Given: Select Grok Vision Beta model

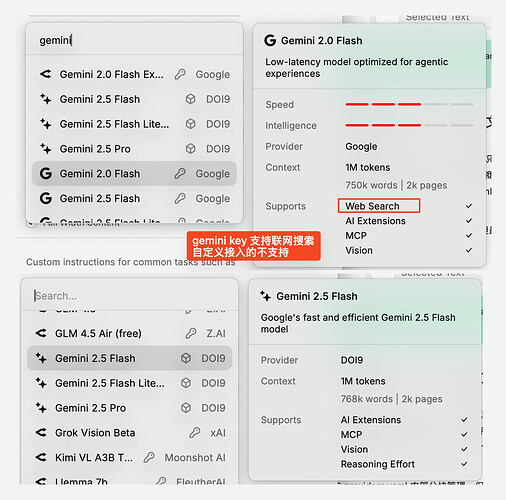Looking at the screenshot, I should (130, 433).
